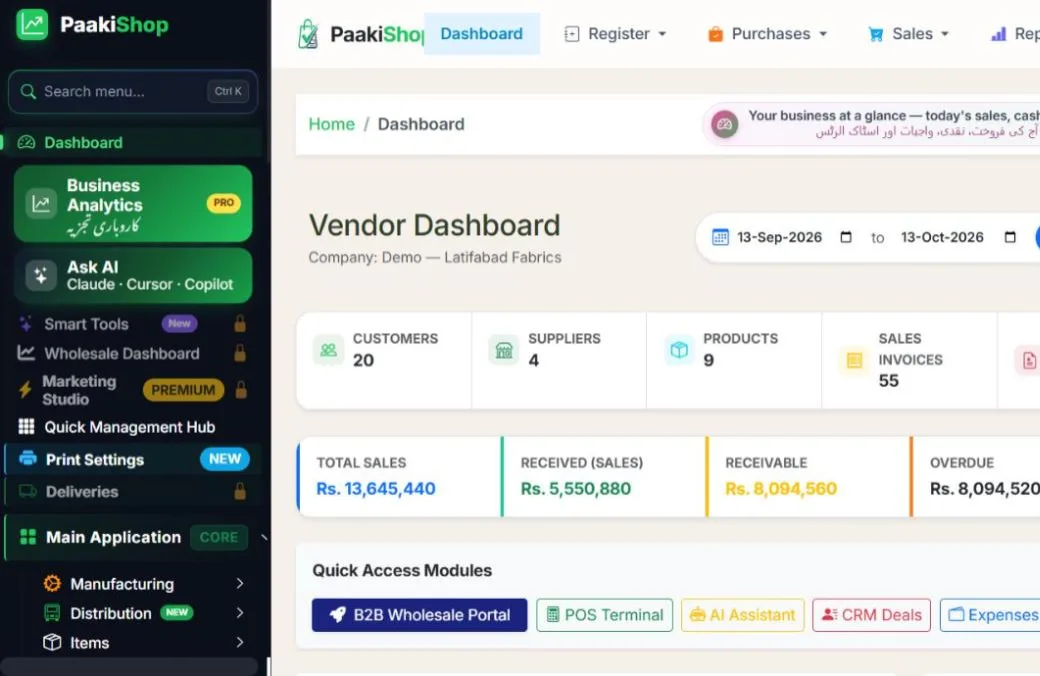
Task: Open the POS Terminal module
Action: point(604,615)
